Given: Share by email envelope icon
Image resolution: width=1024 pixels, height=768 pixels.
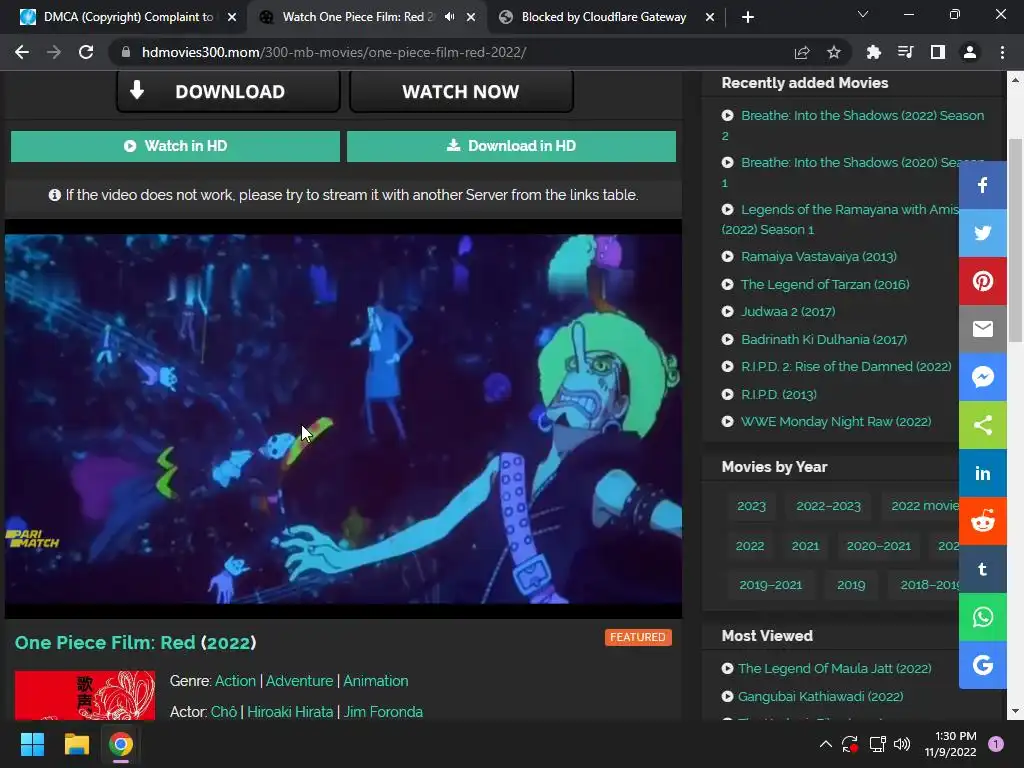Looking at the screenshot, I should 982,329.
